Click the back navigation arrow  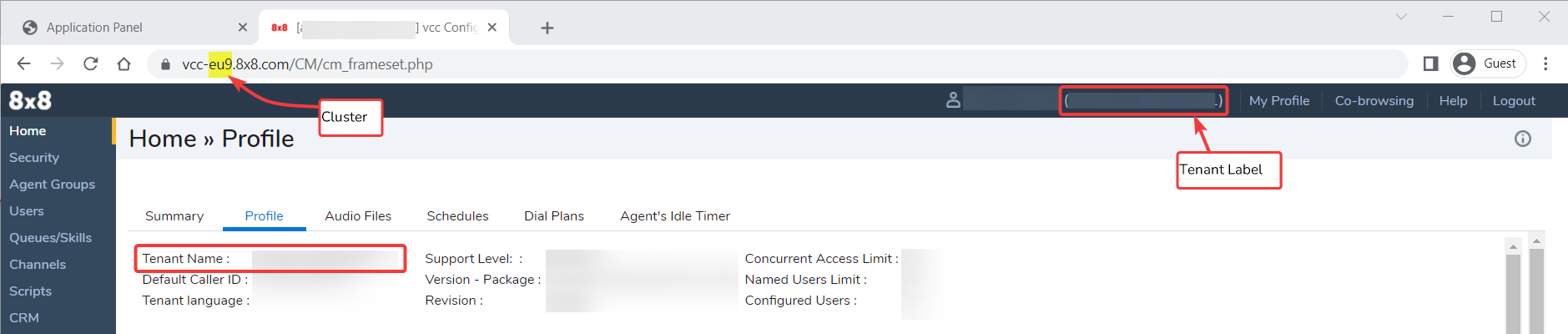pyautogui.click(x=23, y=64)
